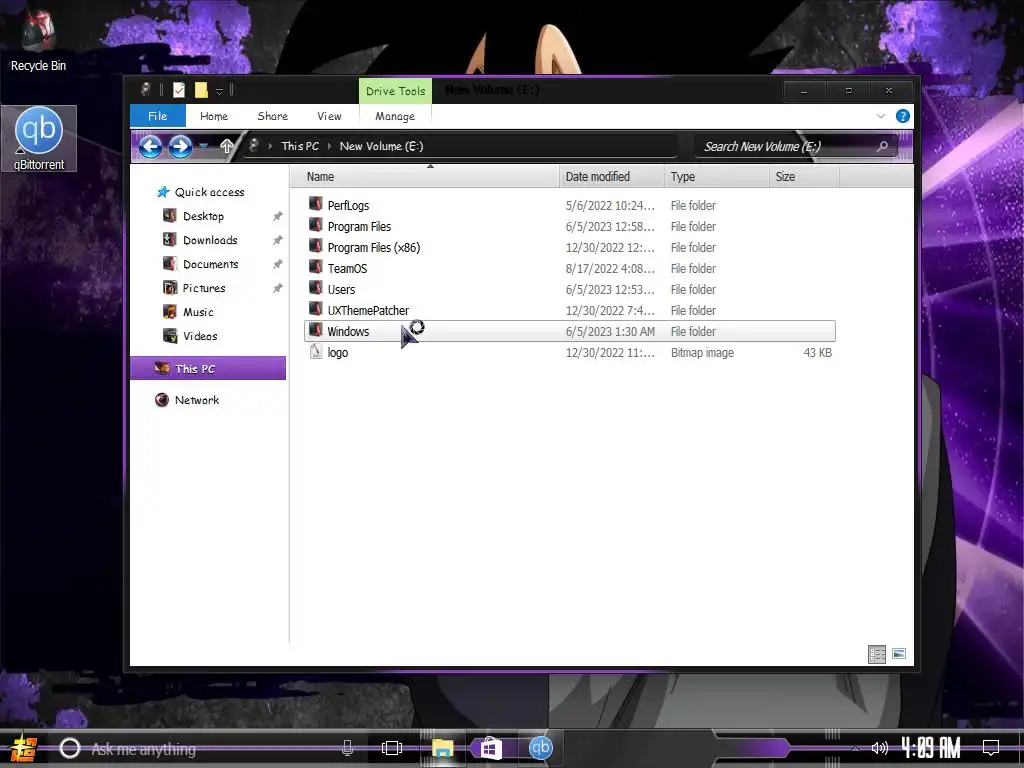Select the Drive Tools contextual tab
This screenshot has width=1024, height=768.
pyautogui.click(x=395, y=91)
